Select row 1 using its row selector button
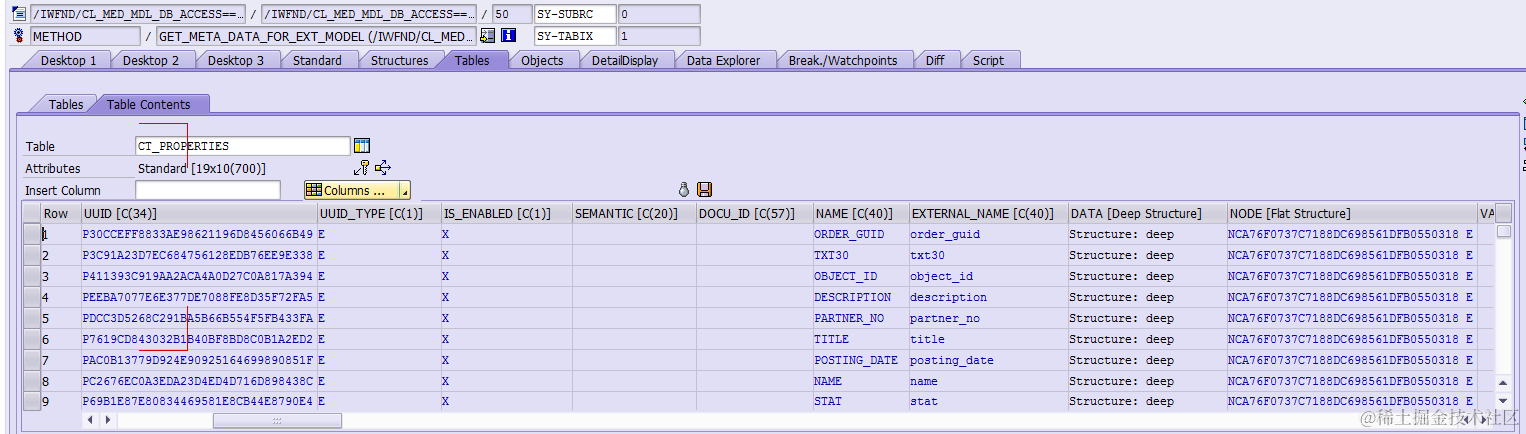This screenshot has width=1526, height=434. [31, 234]
